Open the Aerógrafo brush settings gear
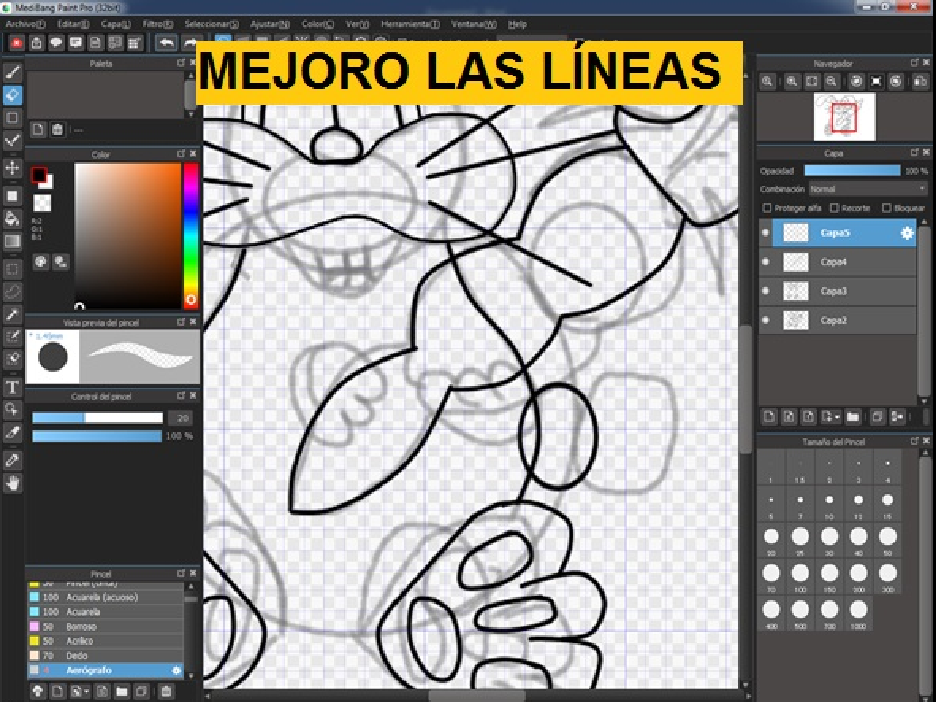Image resolution: width=936 pixels, height=702 pixels. point(176,670)
